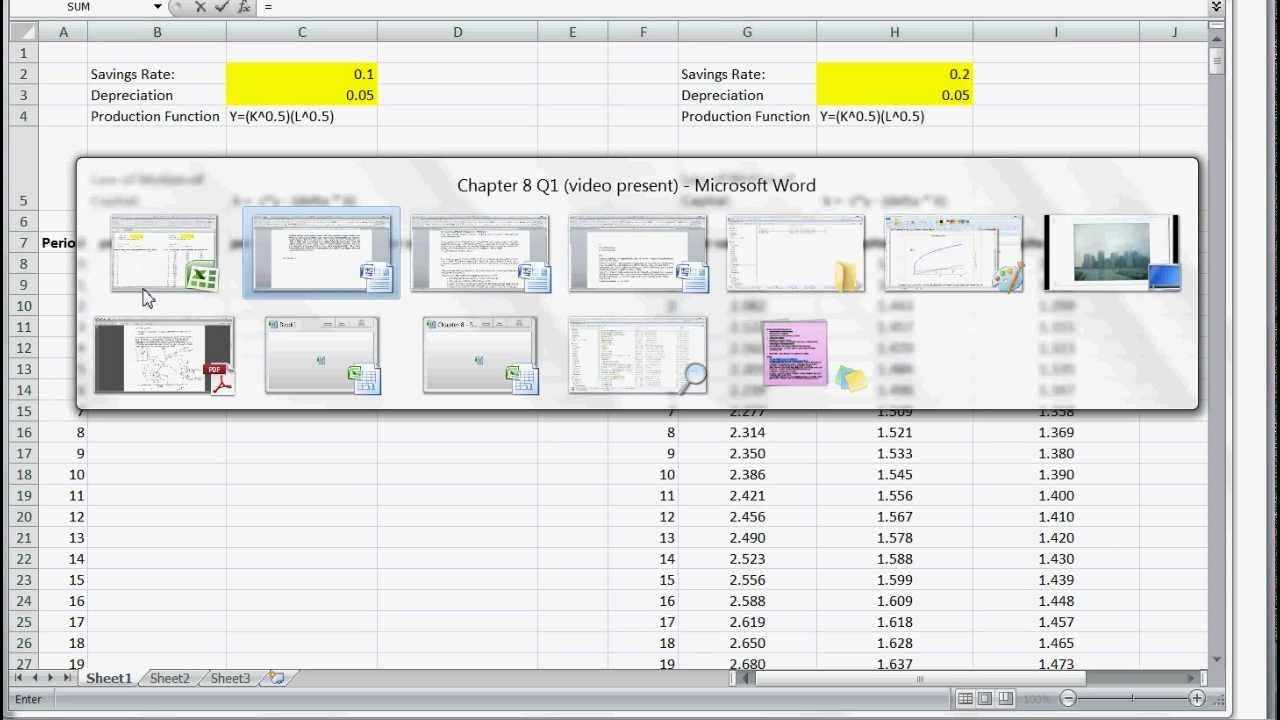
Task: Select the Excel window thumbnail in task switcher
Action: 164,253
